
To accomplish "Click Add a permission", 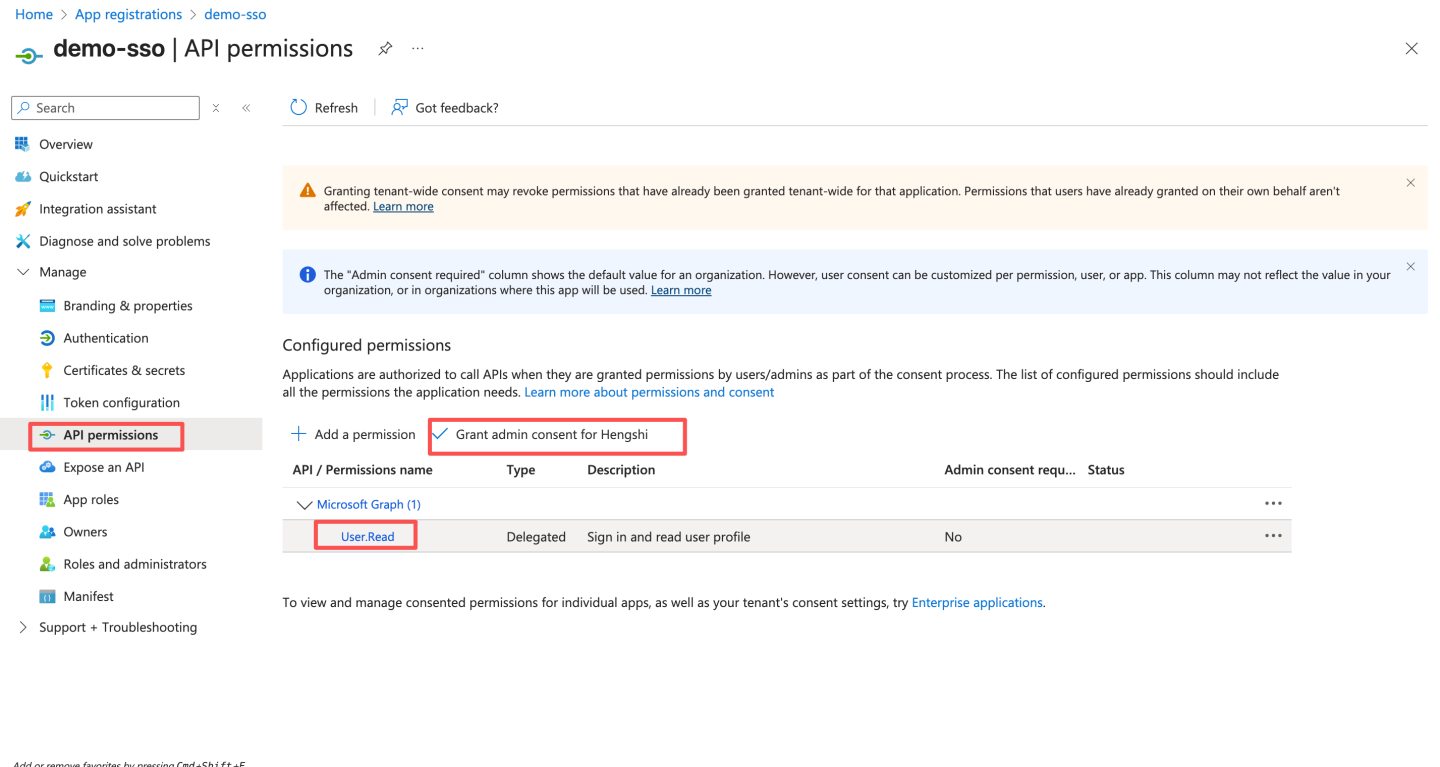I will [353, 435].
